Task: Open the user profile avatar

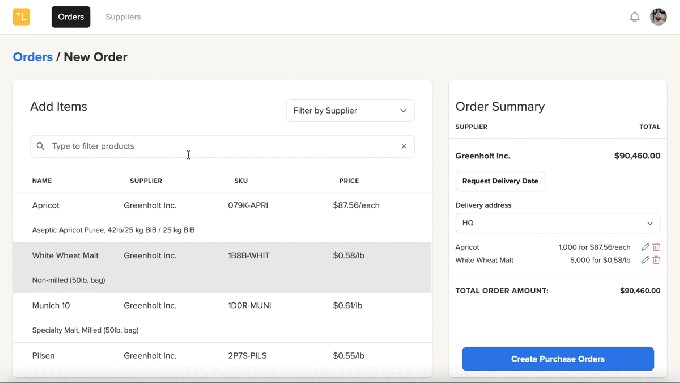Action: [658, 17]
